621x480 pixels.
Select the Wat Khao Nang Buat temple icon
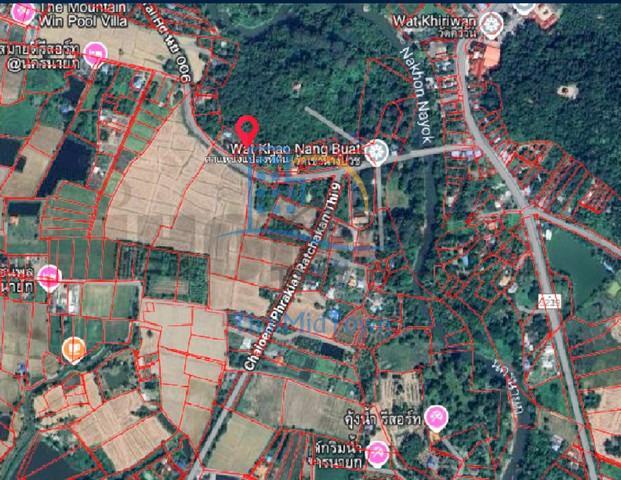click(x=376, y=152)
